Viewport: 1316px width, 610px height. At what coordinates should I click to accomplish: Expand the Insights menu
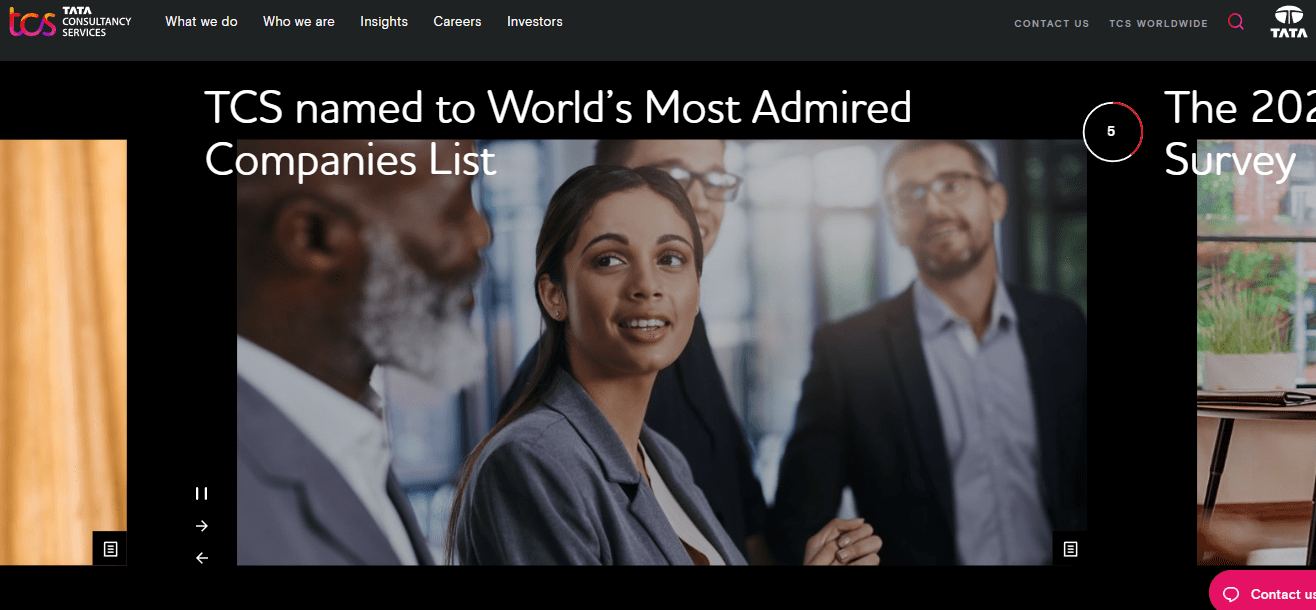point(384,21)
